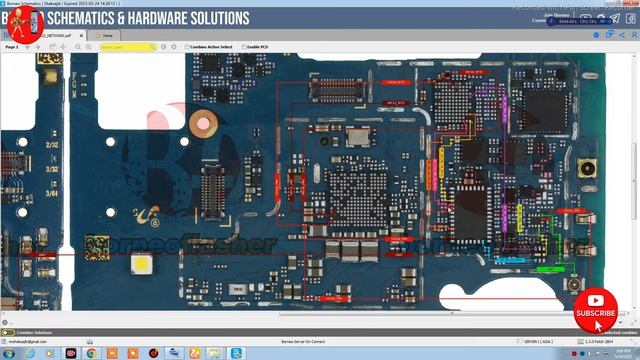
Task: Go to previous page arrow
Action: click(28, 47)
